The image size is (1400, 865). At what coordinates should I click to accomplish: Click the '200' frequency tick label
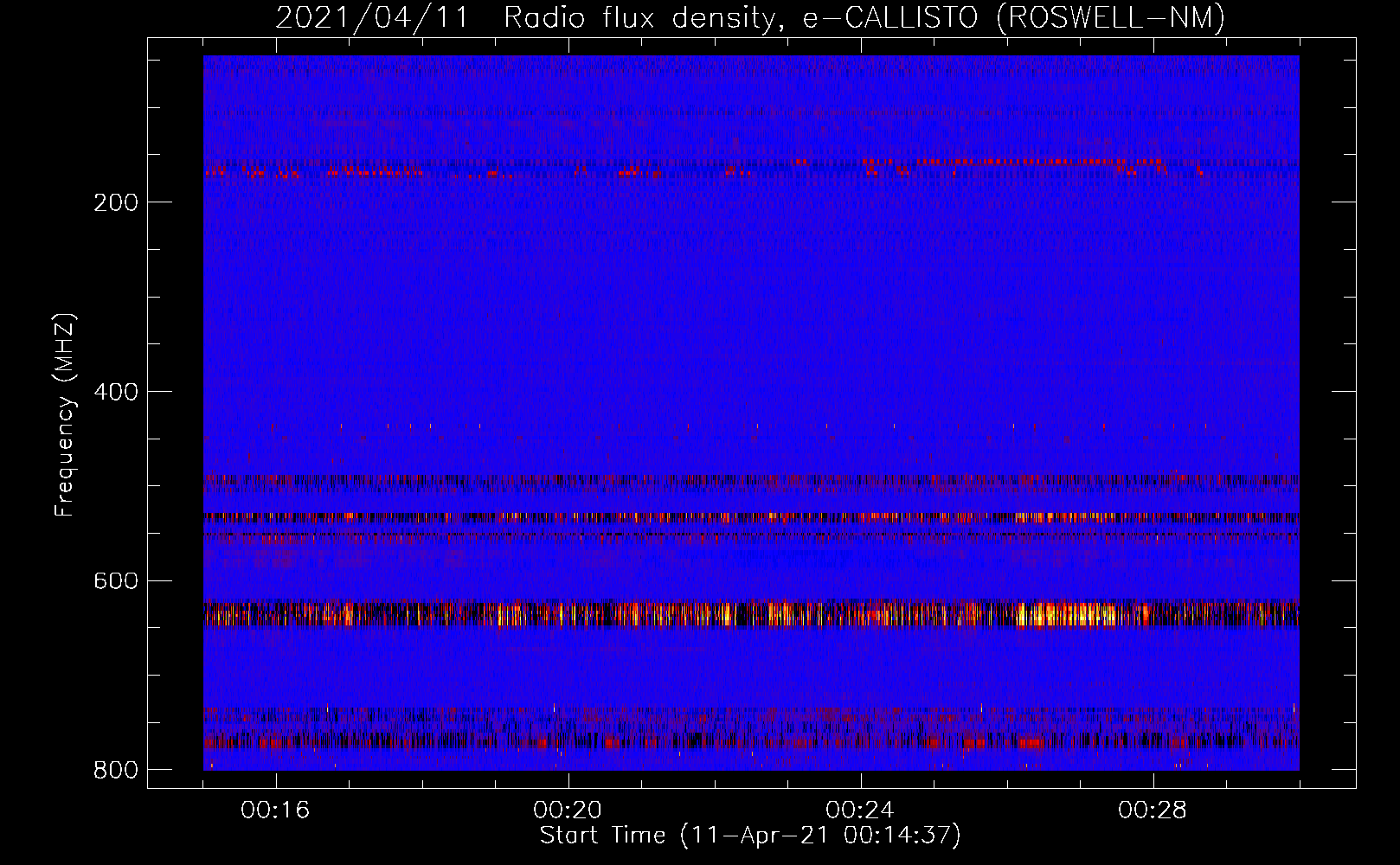pyautogui.click(x=116, y=203)
